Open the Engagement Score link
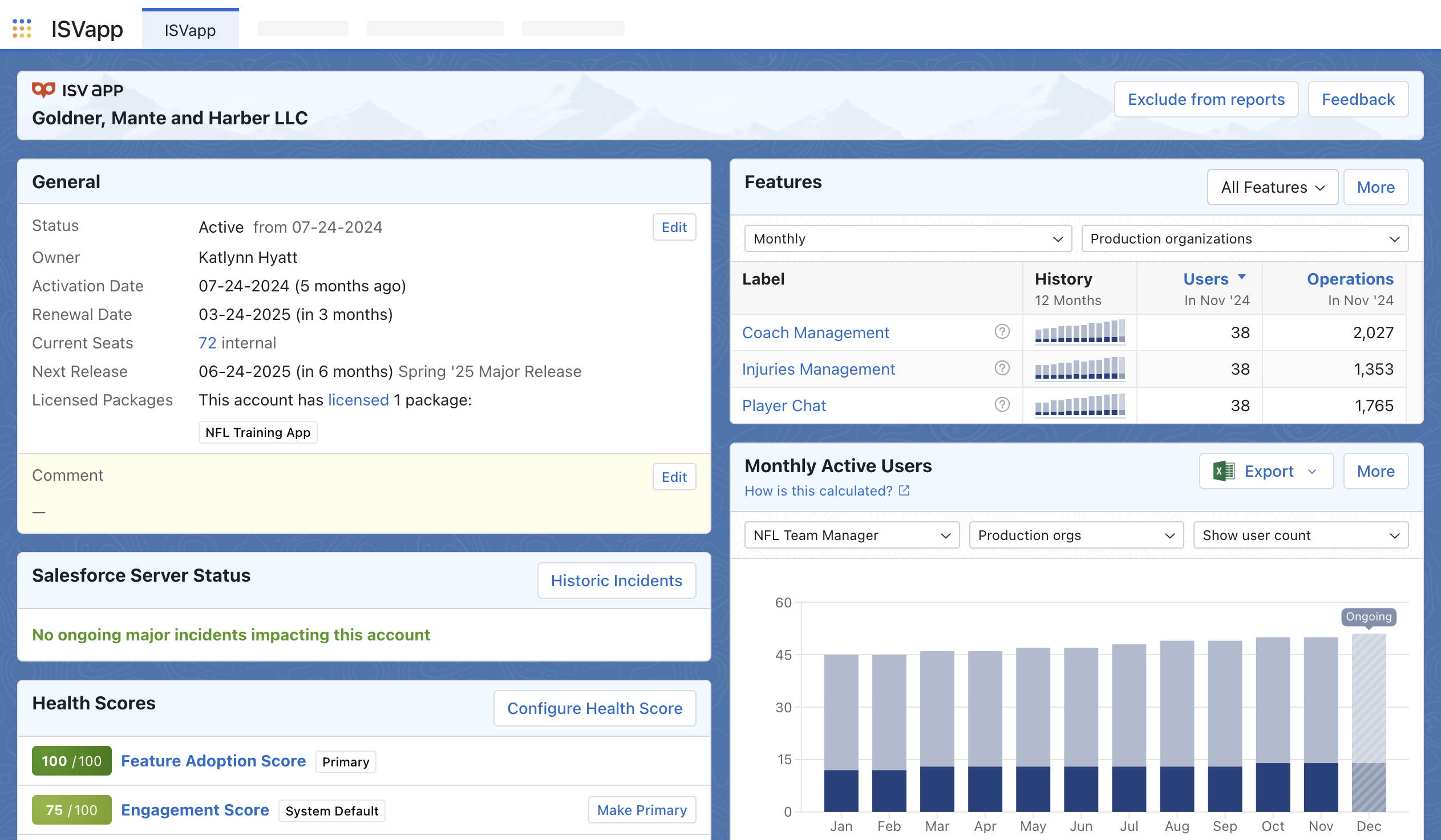1441x840 pixels. 195,810
